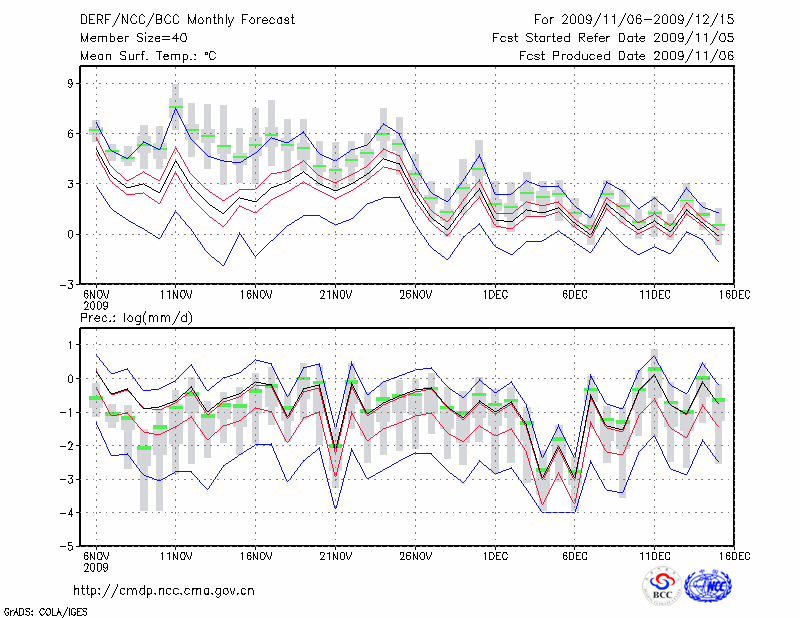Click the blue NCC globe logo

(708, 585)
